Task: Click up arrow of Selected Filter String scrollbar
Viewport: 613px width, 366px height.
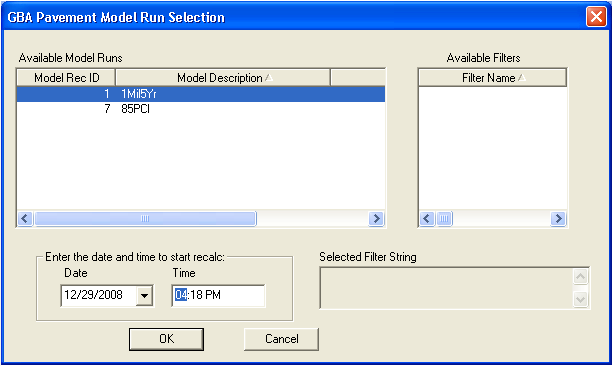Action: tap(581, 277)
